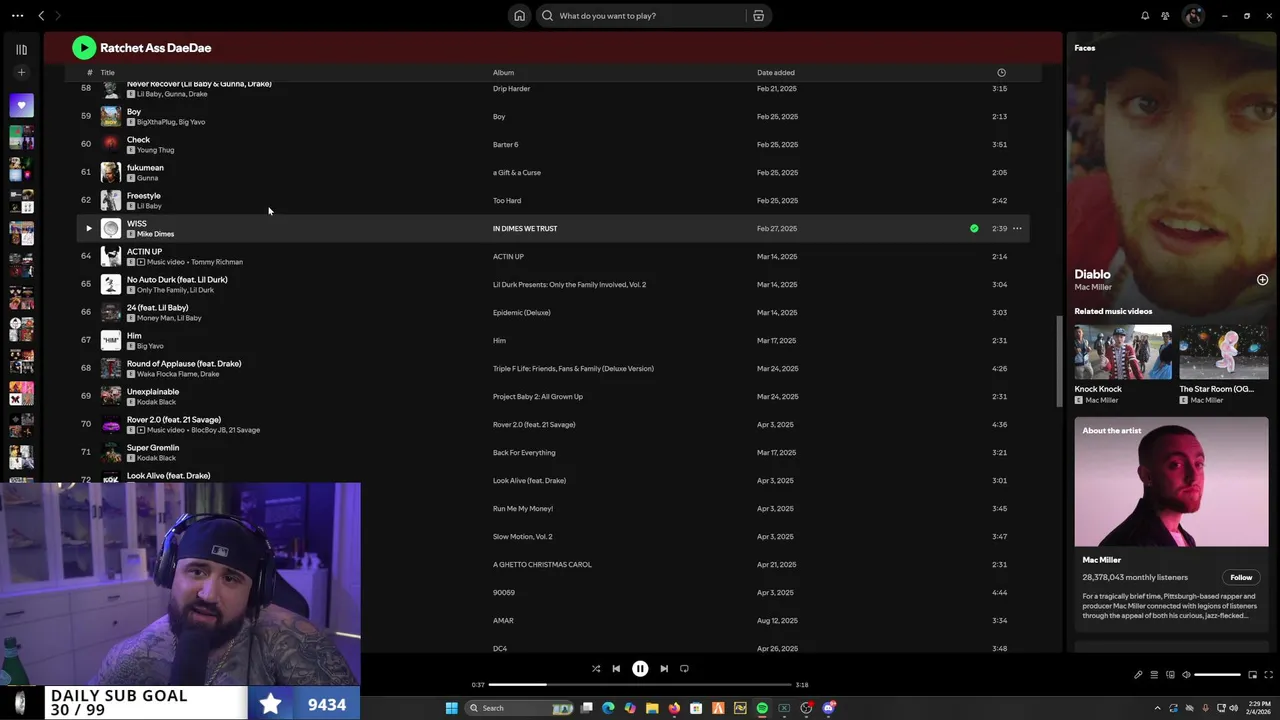
Task: Open The Star Room music video thumbnail
Action: pyautogui.click(x=1224, y=352)
